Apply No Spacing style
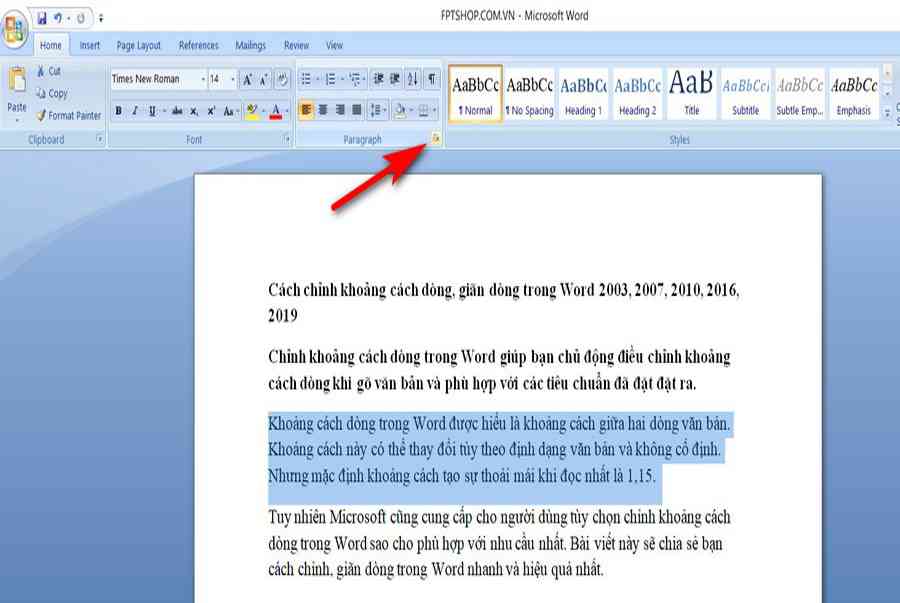Image resolution: width=900 pixels, height=603 pixels. pos(529,94)
